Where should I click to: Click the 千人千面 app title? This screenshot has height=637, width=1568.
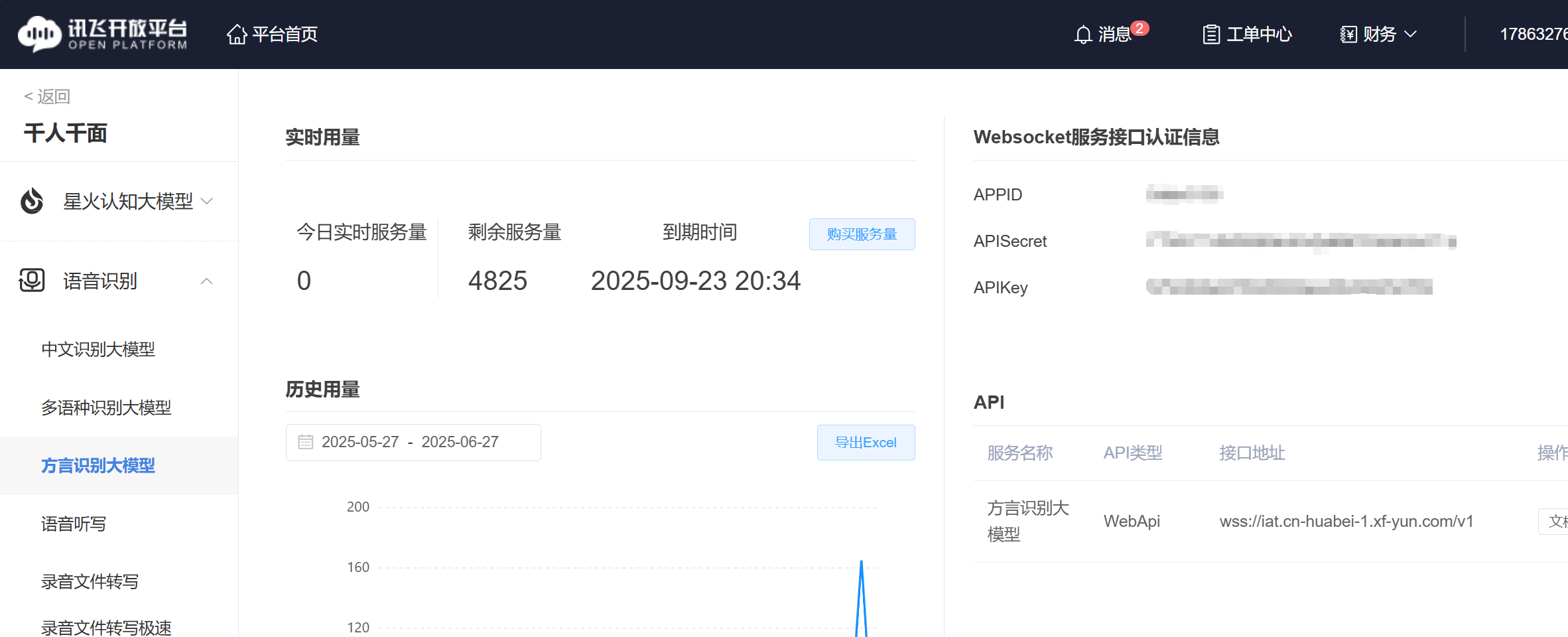click(66, 133)
